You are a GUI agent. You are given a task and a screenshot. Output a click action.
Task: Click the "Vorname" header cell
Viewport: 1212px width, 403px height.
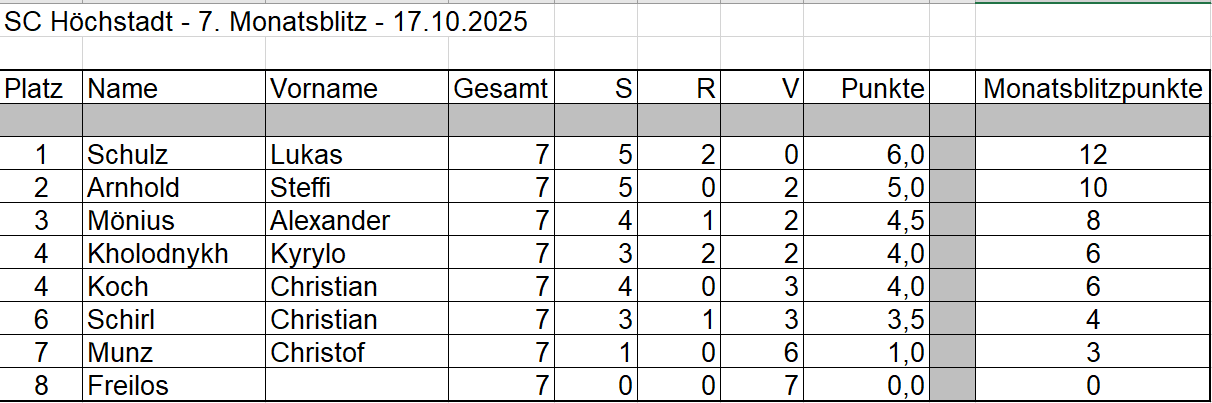pyautogui.click(x=323, y=89)
